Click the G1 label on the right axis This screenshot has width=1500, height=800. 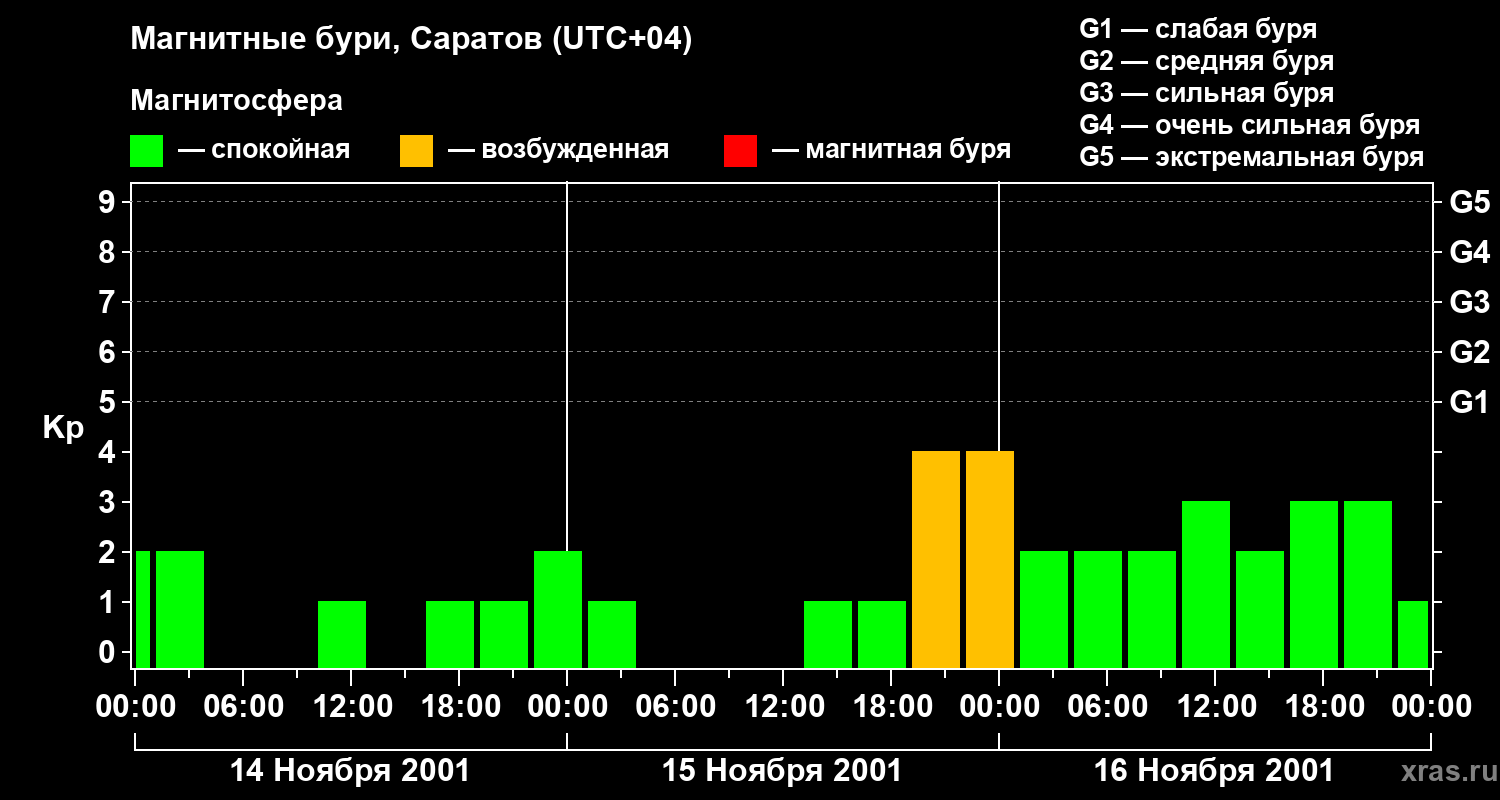pos(1469,402)
